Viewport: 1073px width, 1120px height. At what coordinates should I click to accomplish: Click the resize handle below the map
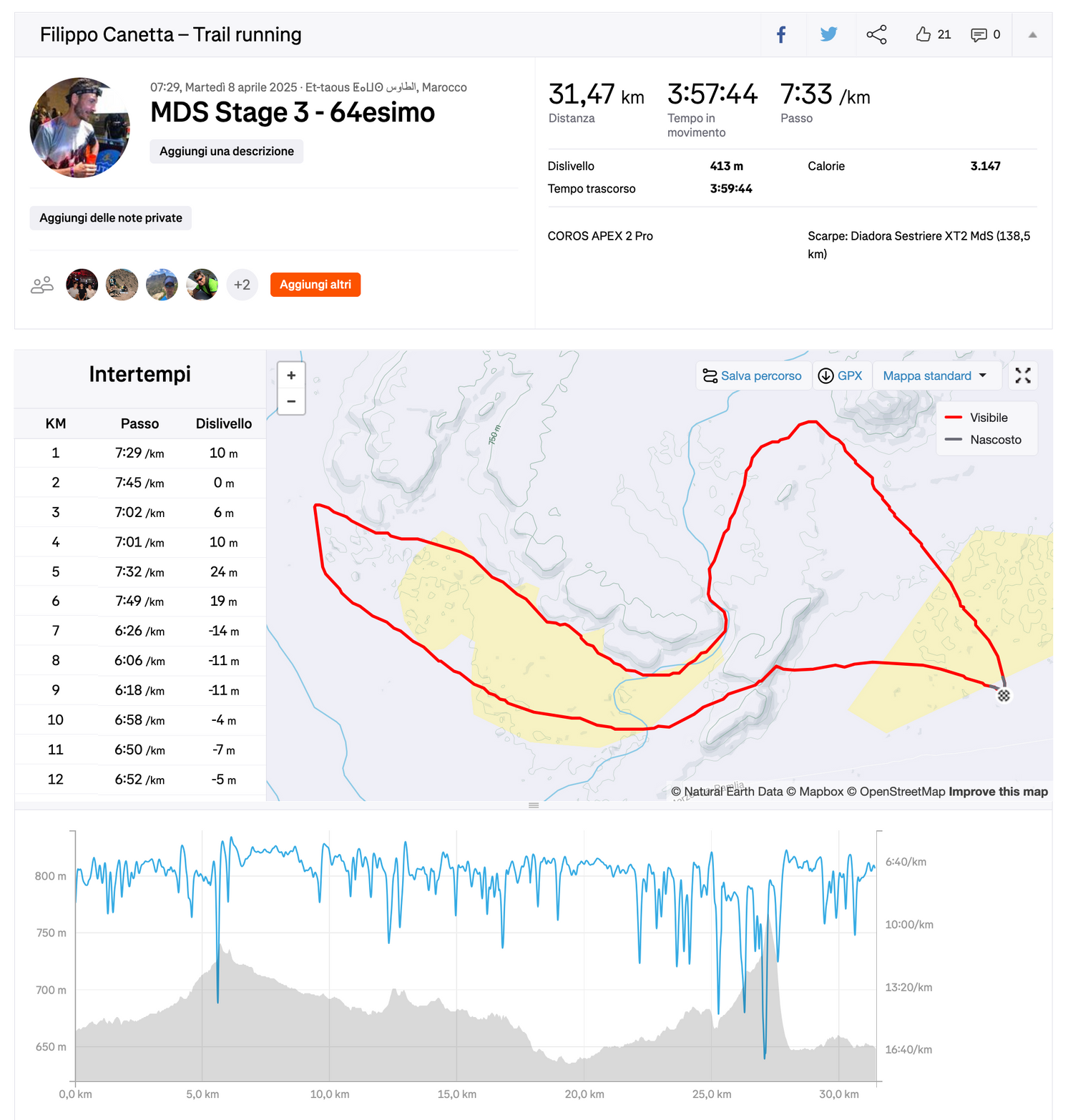click(x=534, y=805)
